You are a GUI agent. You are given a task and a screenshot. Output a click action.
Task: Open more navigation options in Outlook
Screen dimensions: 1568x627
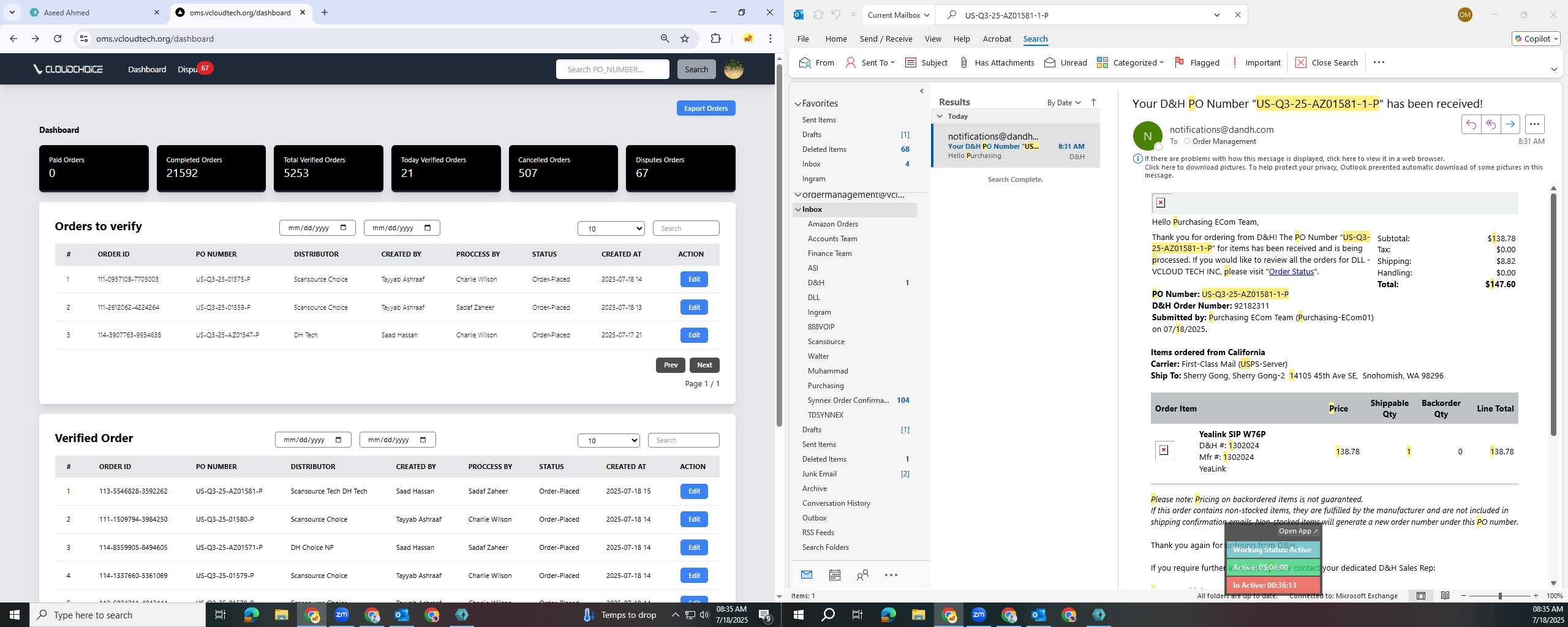pyautogui.click(x=891, y=575)
